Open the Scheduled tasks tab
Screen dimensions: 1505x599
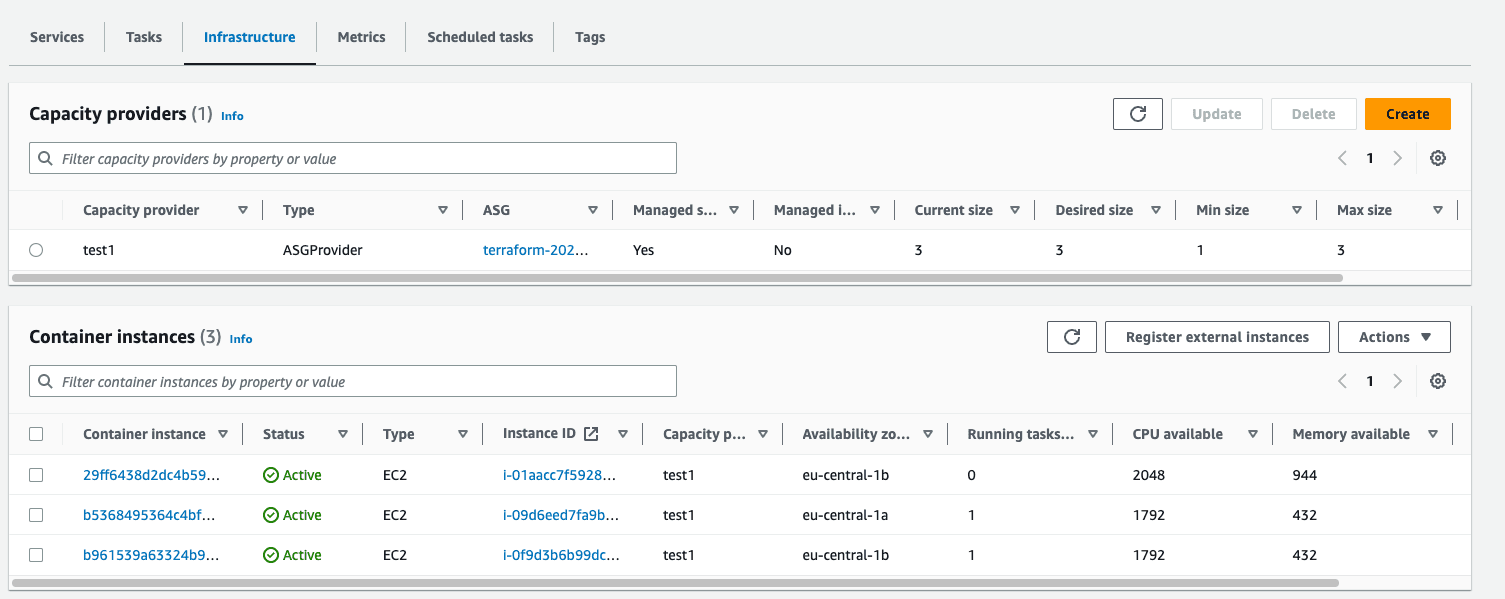pyautogui.click(x=479, y=36)
